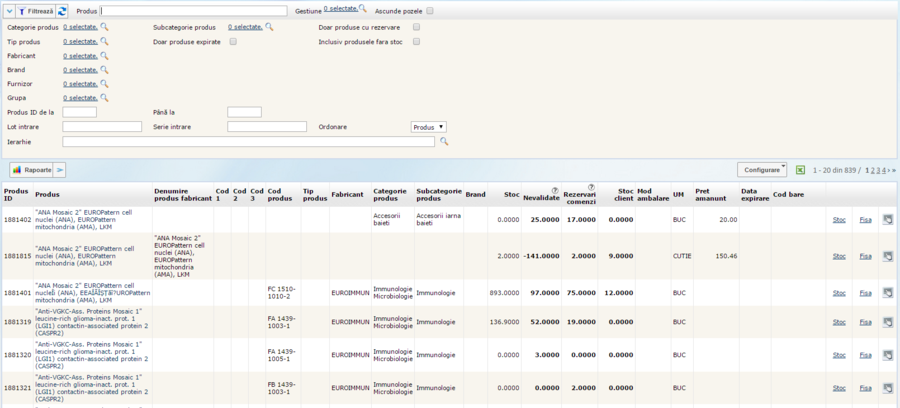Click the Furnizor lookup magnifier icon
This screenshot has width=900, height=408.
pos(104,84)
